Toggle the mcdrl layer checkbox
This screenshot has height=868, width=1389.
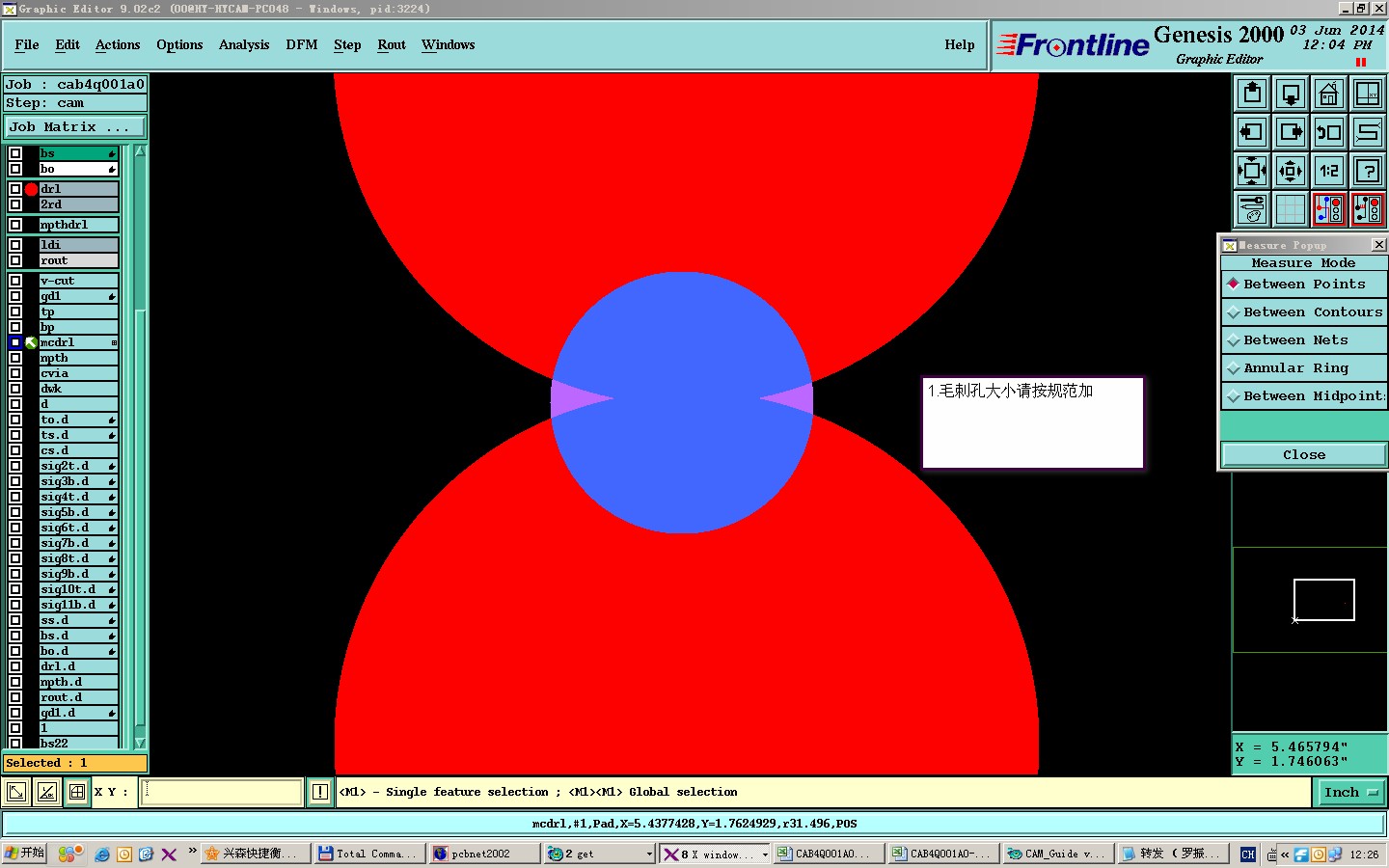click(15, 342)
